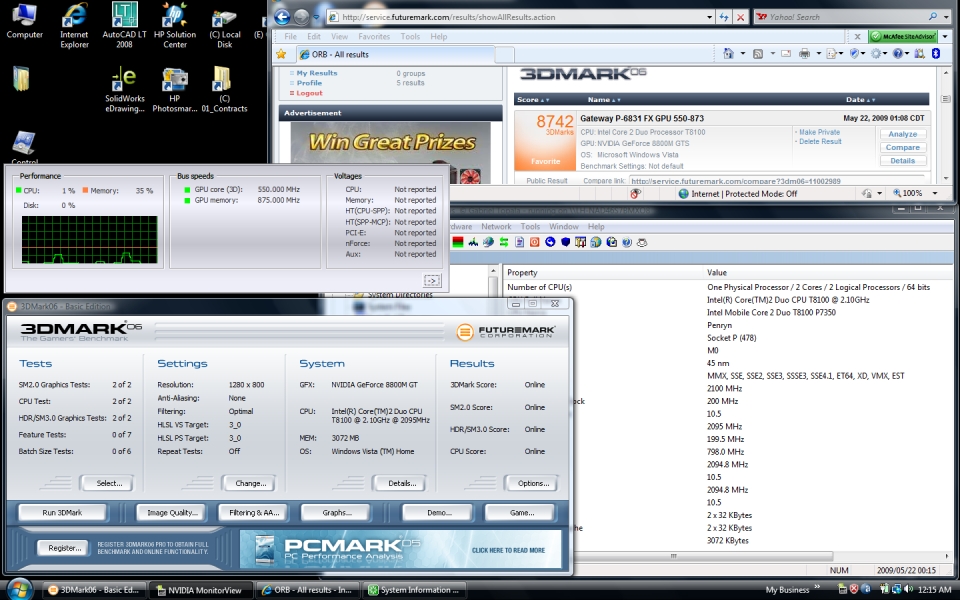This screenshot has width=960, height=600.
Task: Click the PCMark05 advertisement banner
Action: coord(400,549)
